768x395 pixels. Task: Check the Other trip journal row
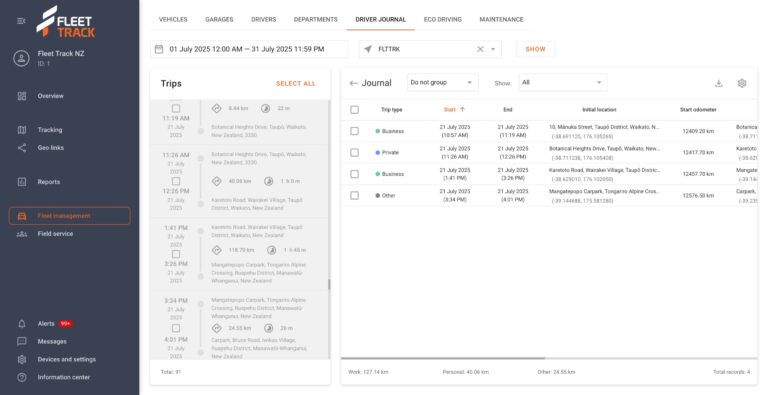(x=354, y=196)
